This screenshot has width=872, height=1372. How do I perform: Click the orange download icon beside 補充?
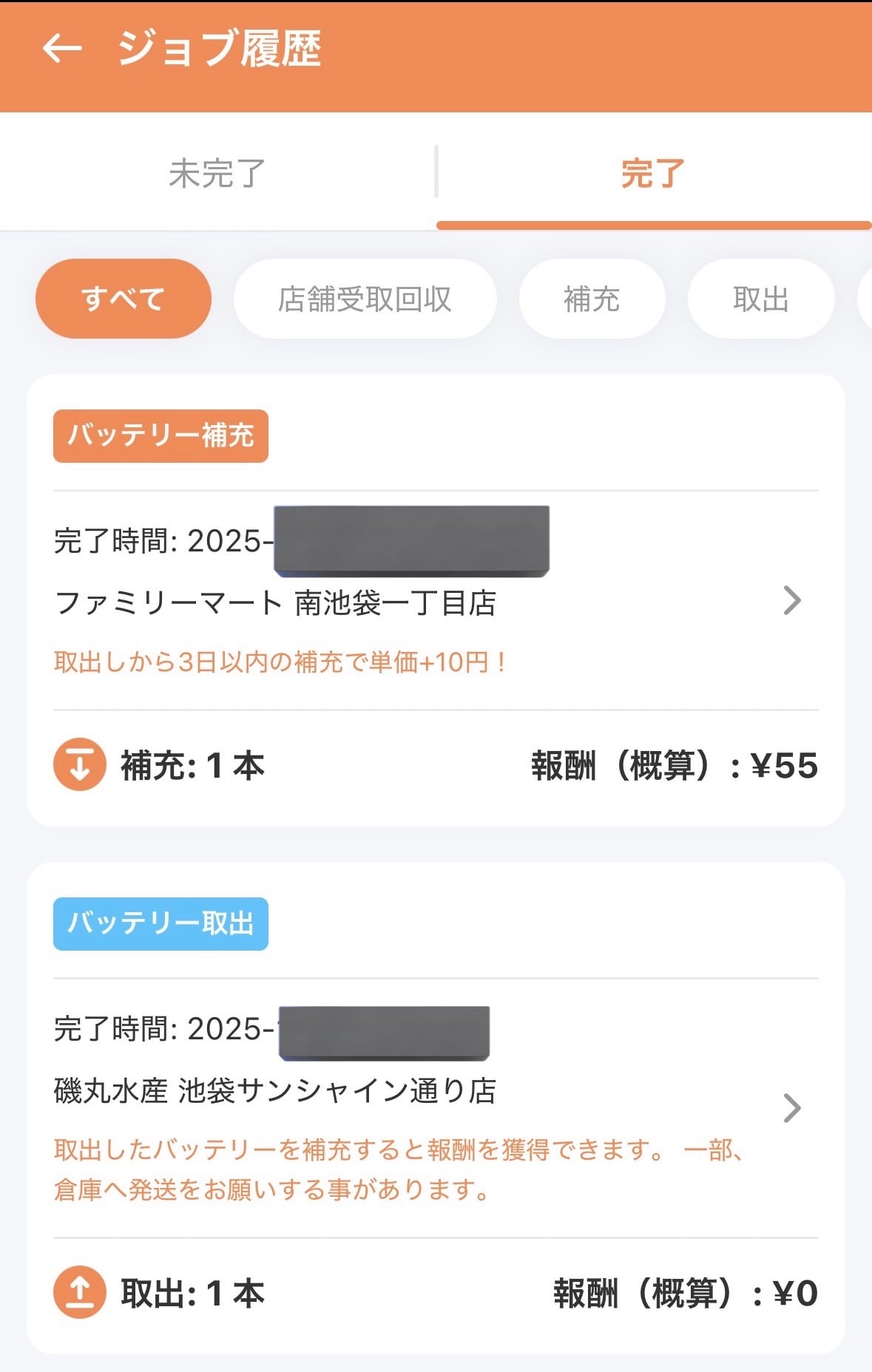[80, 764]
